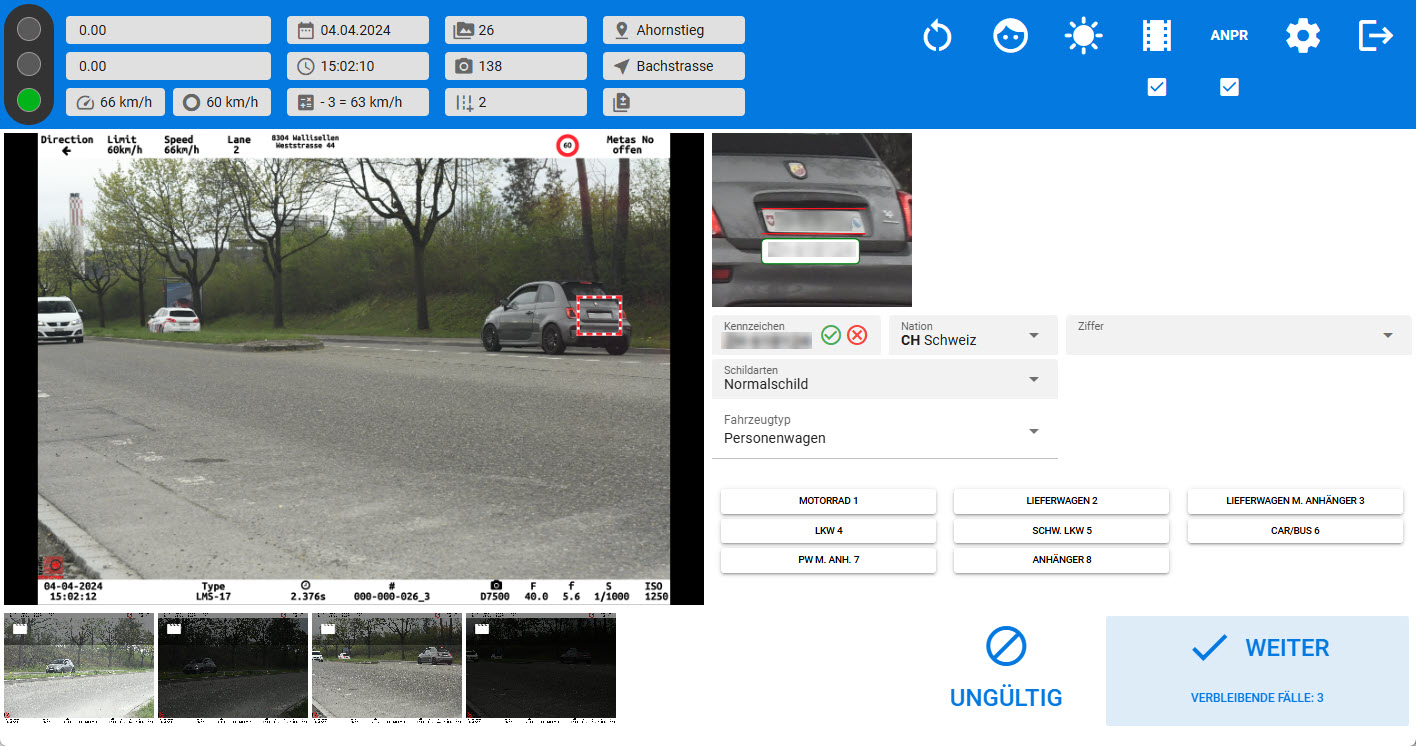The height and width of the screenshot is (746, 1416).
Task: Expand the Ziffer dropdown
Action: click(x=1238, y=335)
